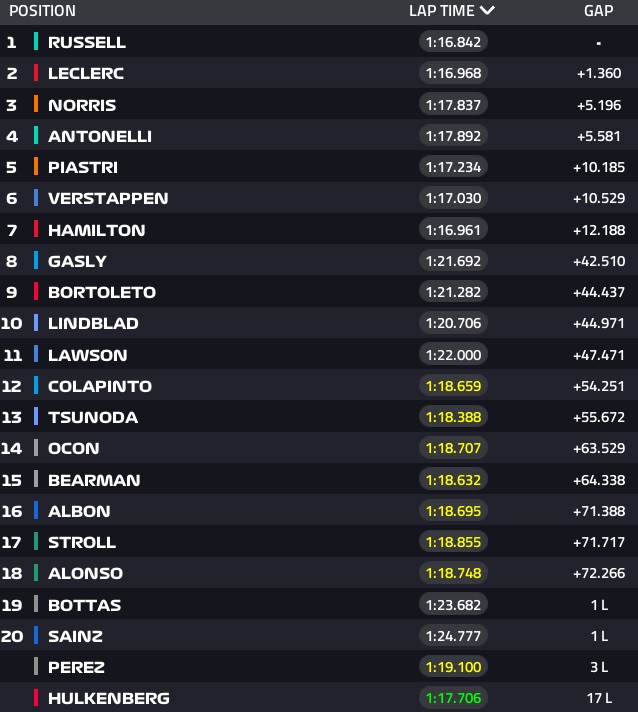This screenshot has width=638, height=712.
Task: Click Gasly's gap value +42.510
Action: tap(599, 261)
